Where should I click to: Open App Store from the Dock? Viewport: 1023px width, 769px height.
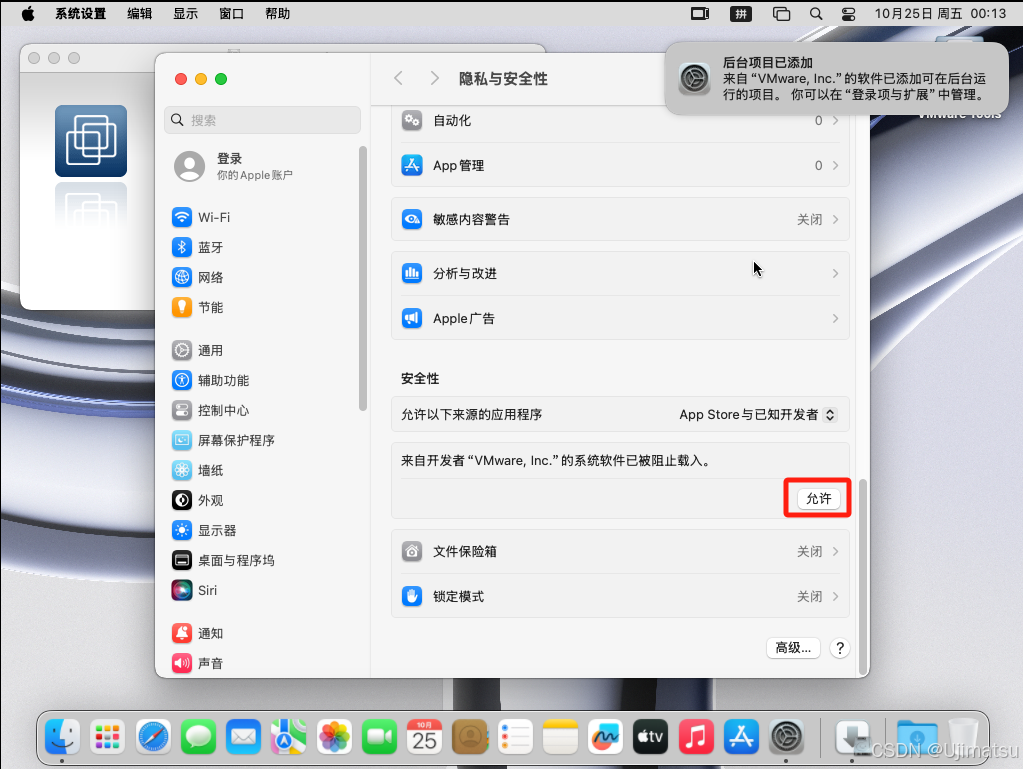741,737
